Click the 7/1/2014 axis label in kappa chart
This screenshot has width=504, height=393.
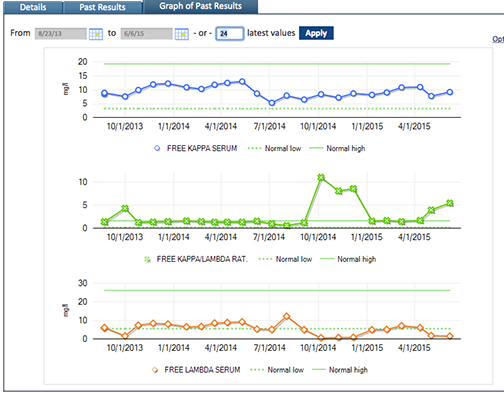click(269, 126)
